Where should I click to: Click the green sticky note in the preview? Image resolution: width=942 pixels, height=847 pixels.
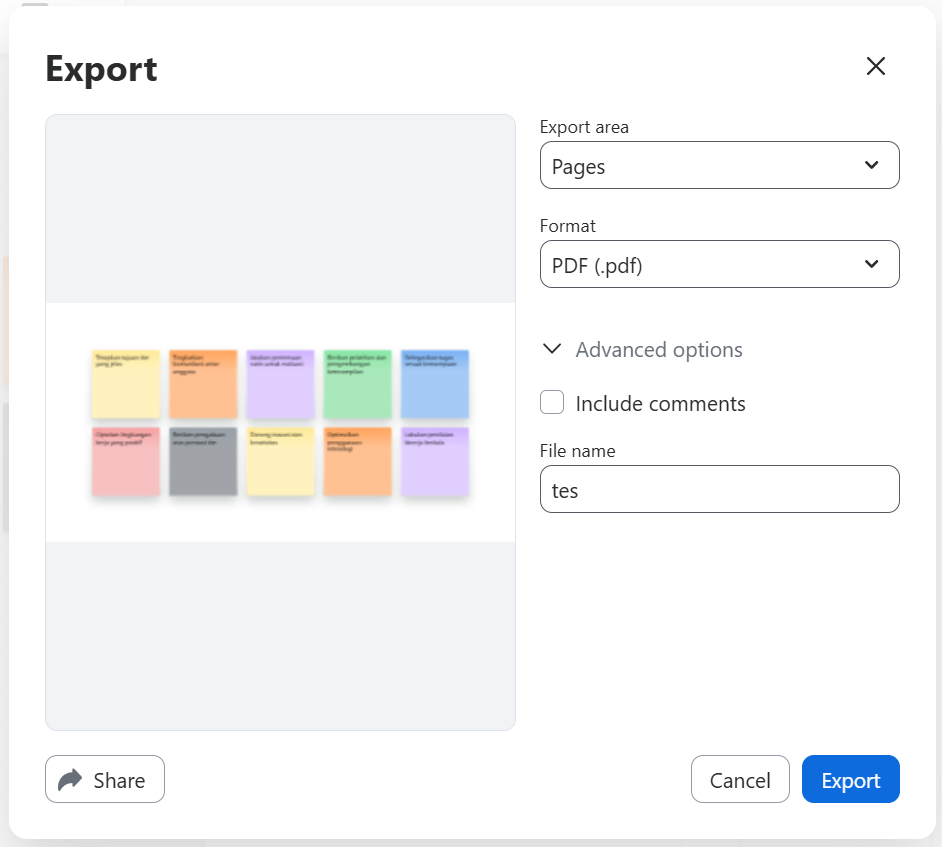[357, 384]
